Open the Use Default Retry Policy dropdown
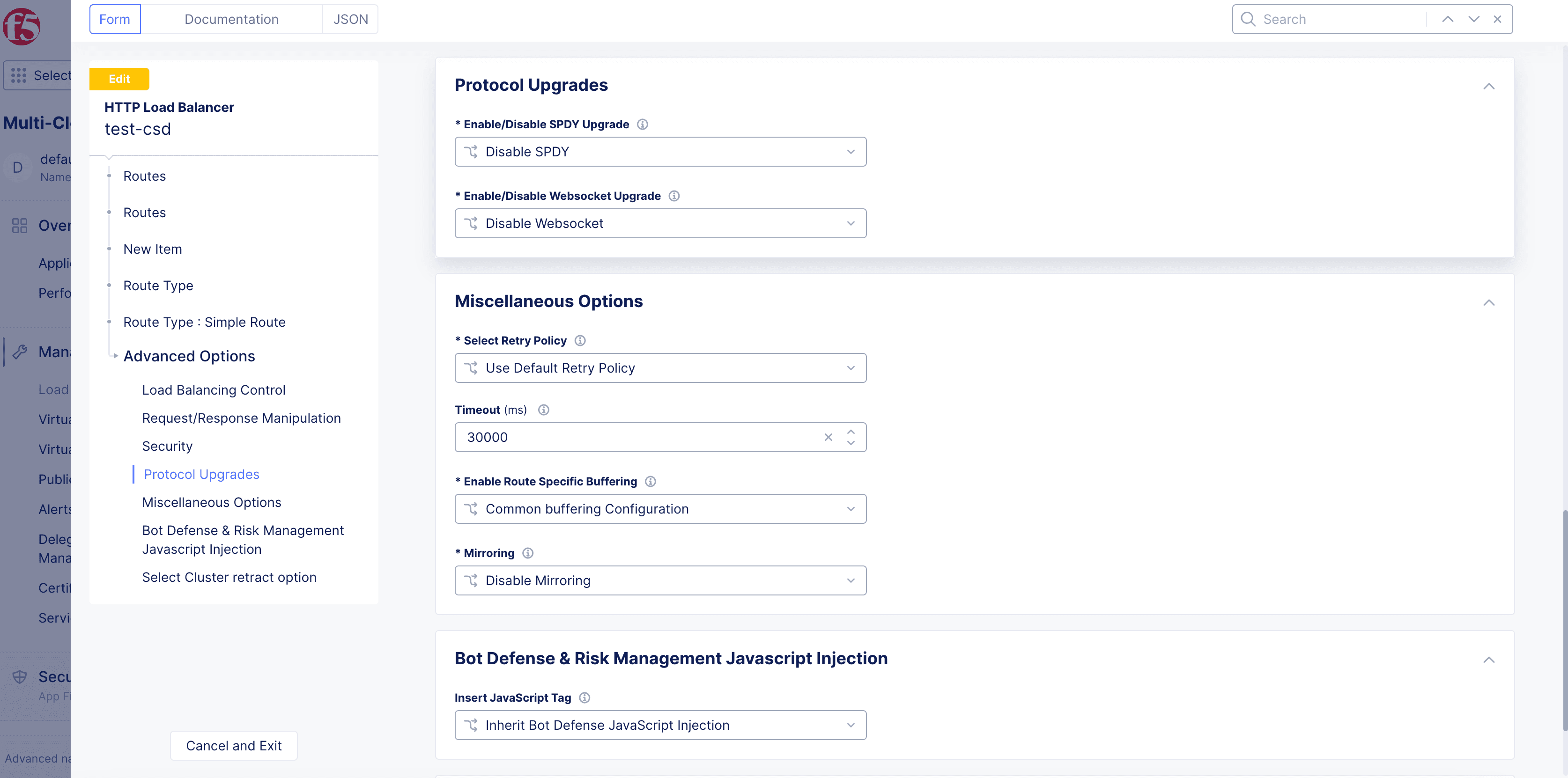 660,368
